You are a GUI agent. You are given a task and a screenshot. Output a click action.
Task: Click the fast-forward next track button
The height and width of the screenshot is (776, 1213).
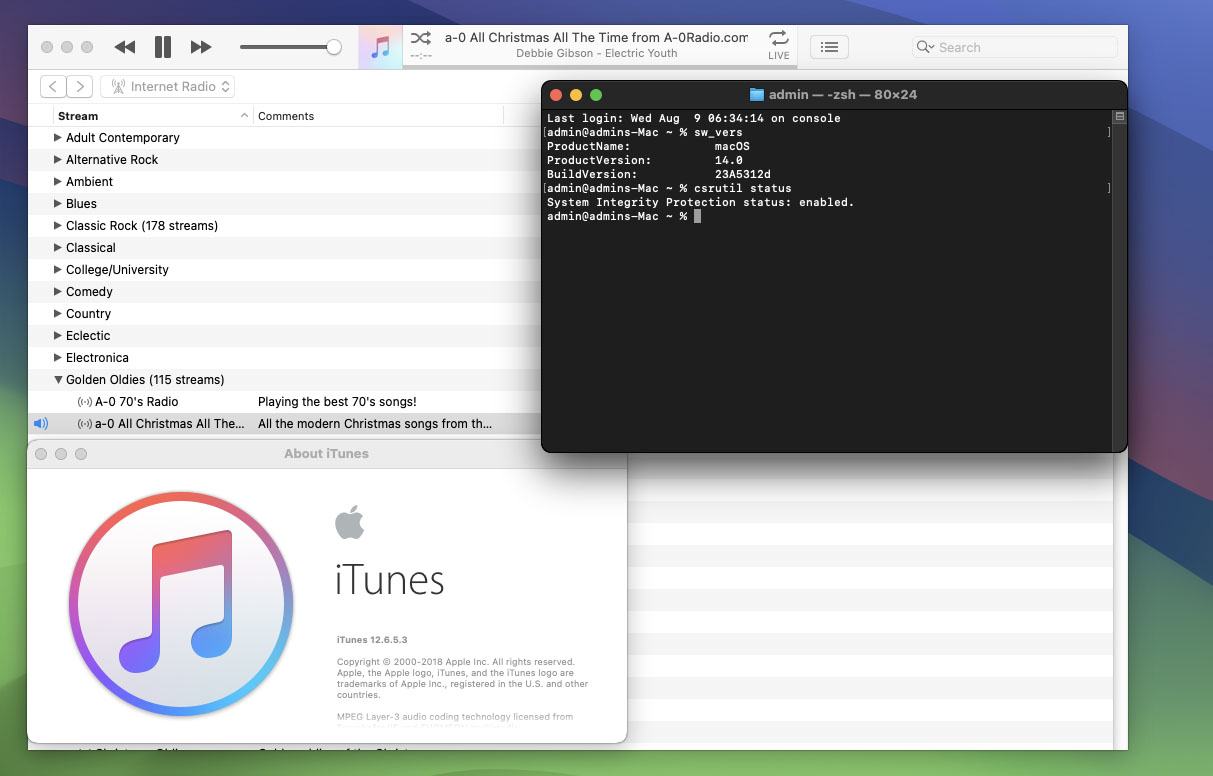(201, 47)
